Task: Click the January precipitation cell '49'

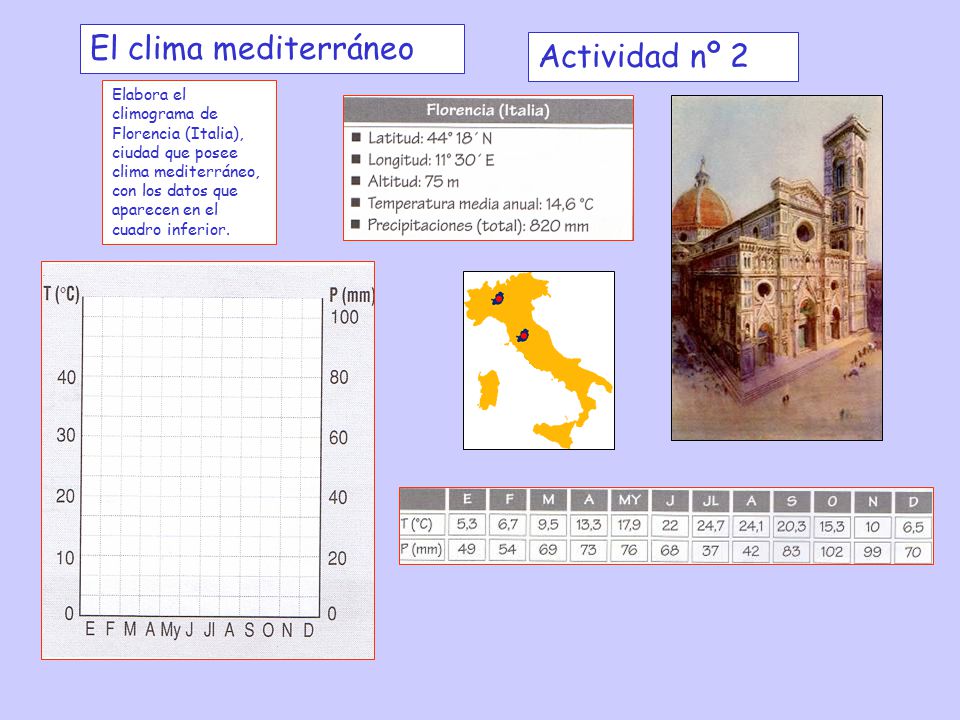Action: (x=467, y=549)
